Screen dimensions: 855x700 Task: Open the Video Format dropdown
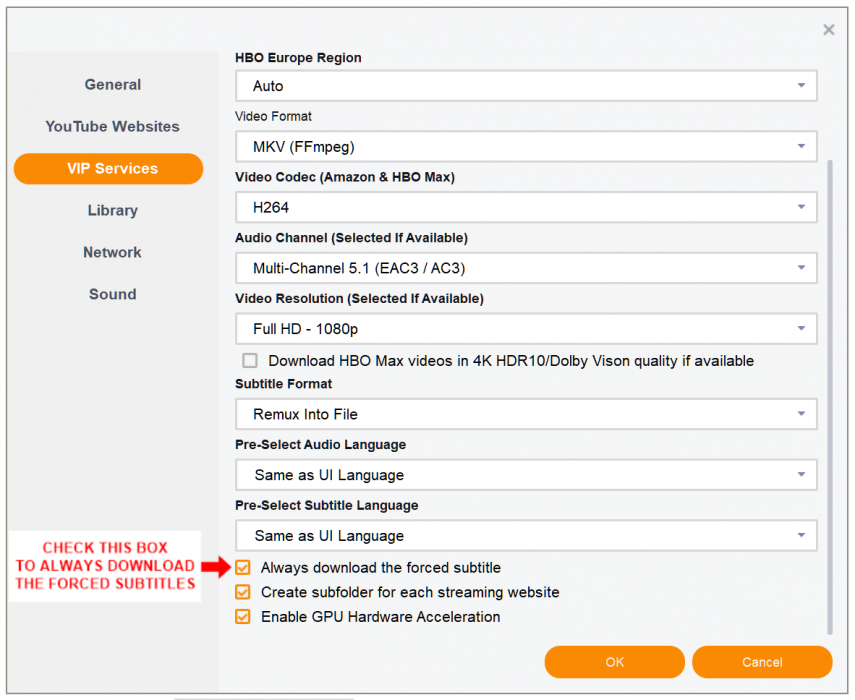pos(526,147)
